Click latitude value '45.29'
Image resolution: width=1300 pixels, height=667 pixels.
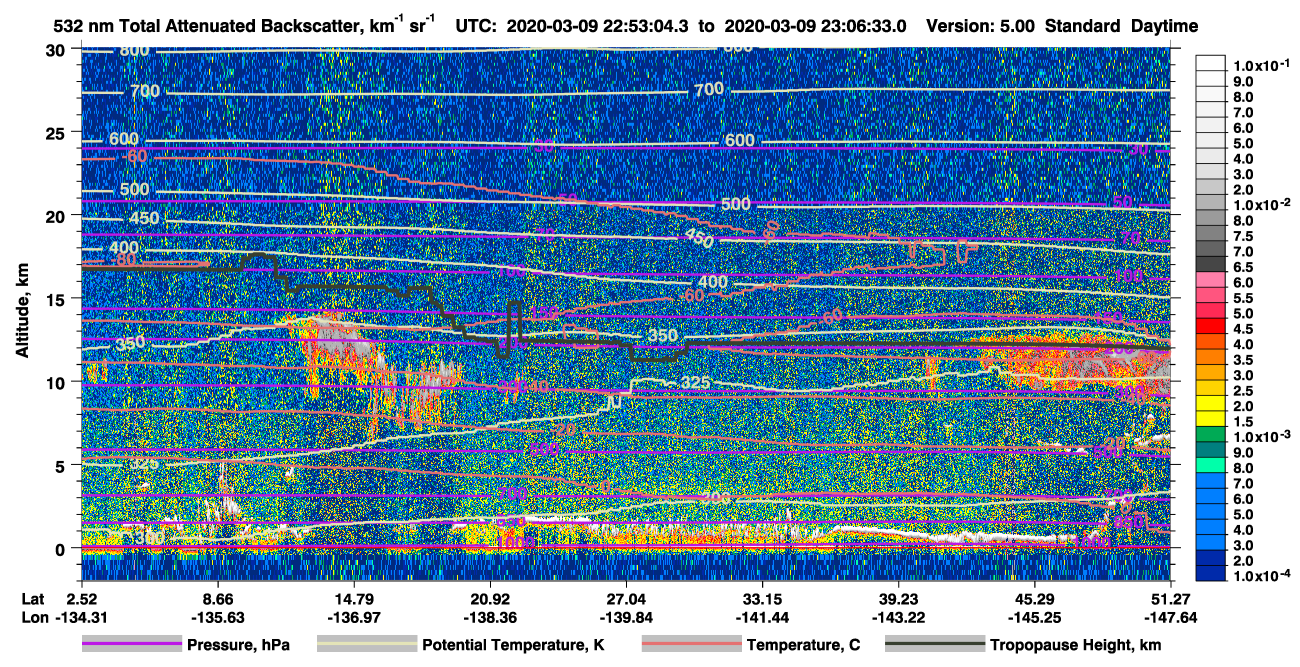[x=1035, y=598]
